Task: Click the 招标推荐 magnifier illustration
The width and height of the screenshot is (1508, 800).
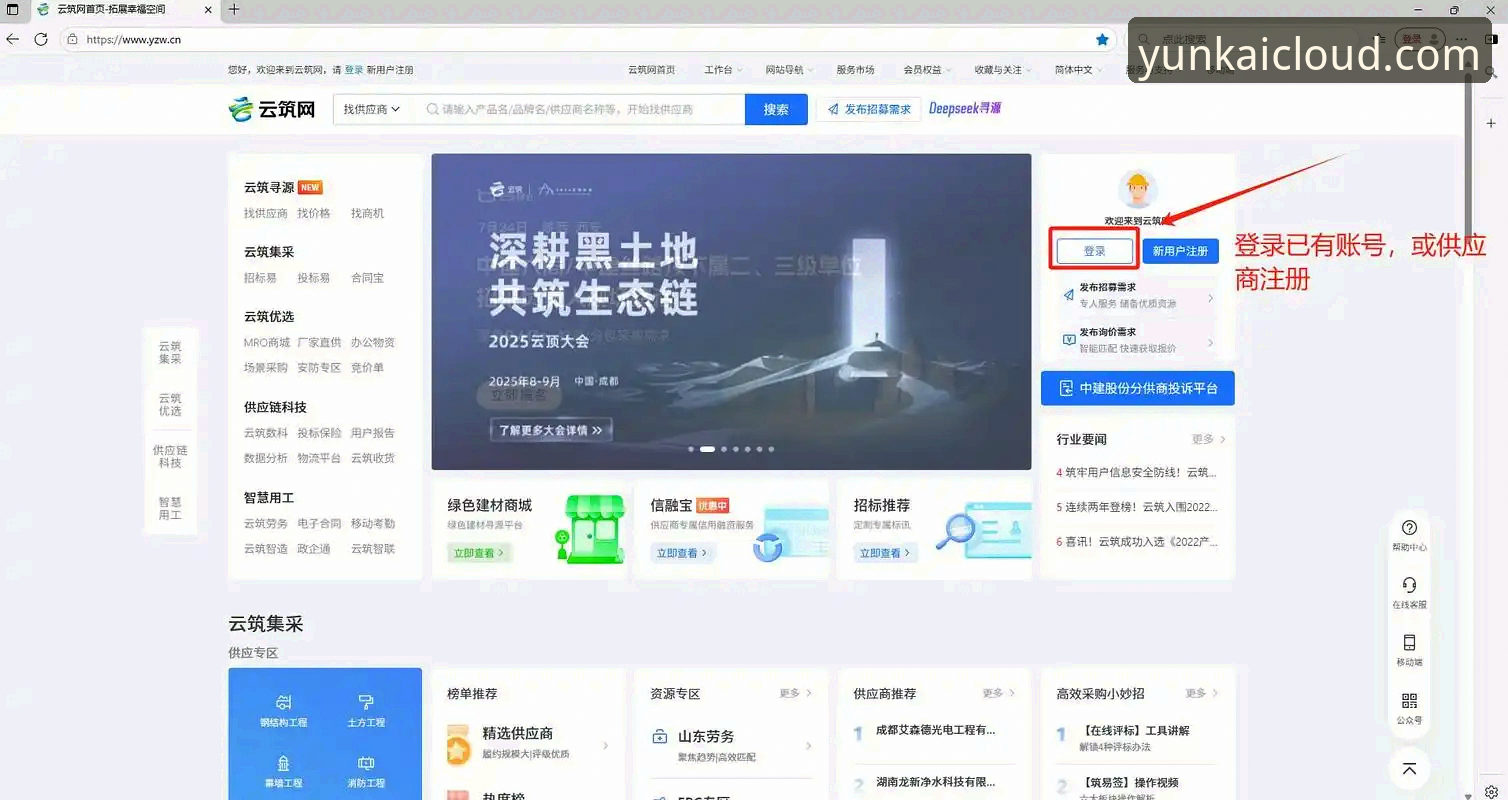Action: coord(982,530)
